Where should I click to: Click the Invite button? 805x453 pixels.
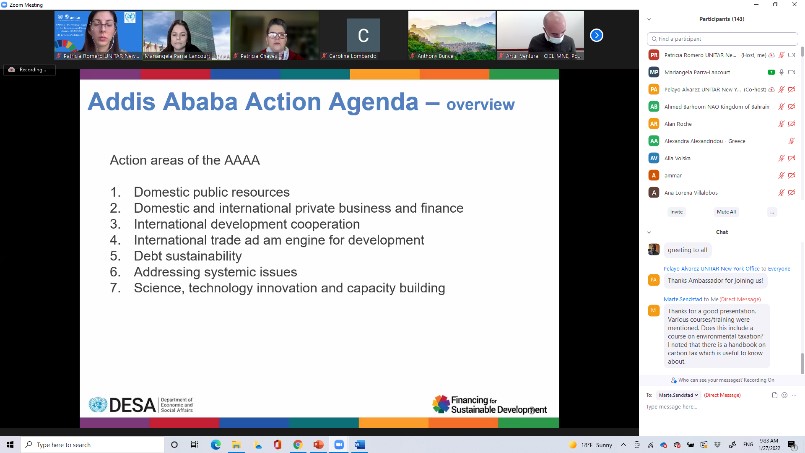[x=677, y=212]
